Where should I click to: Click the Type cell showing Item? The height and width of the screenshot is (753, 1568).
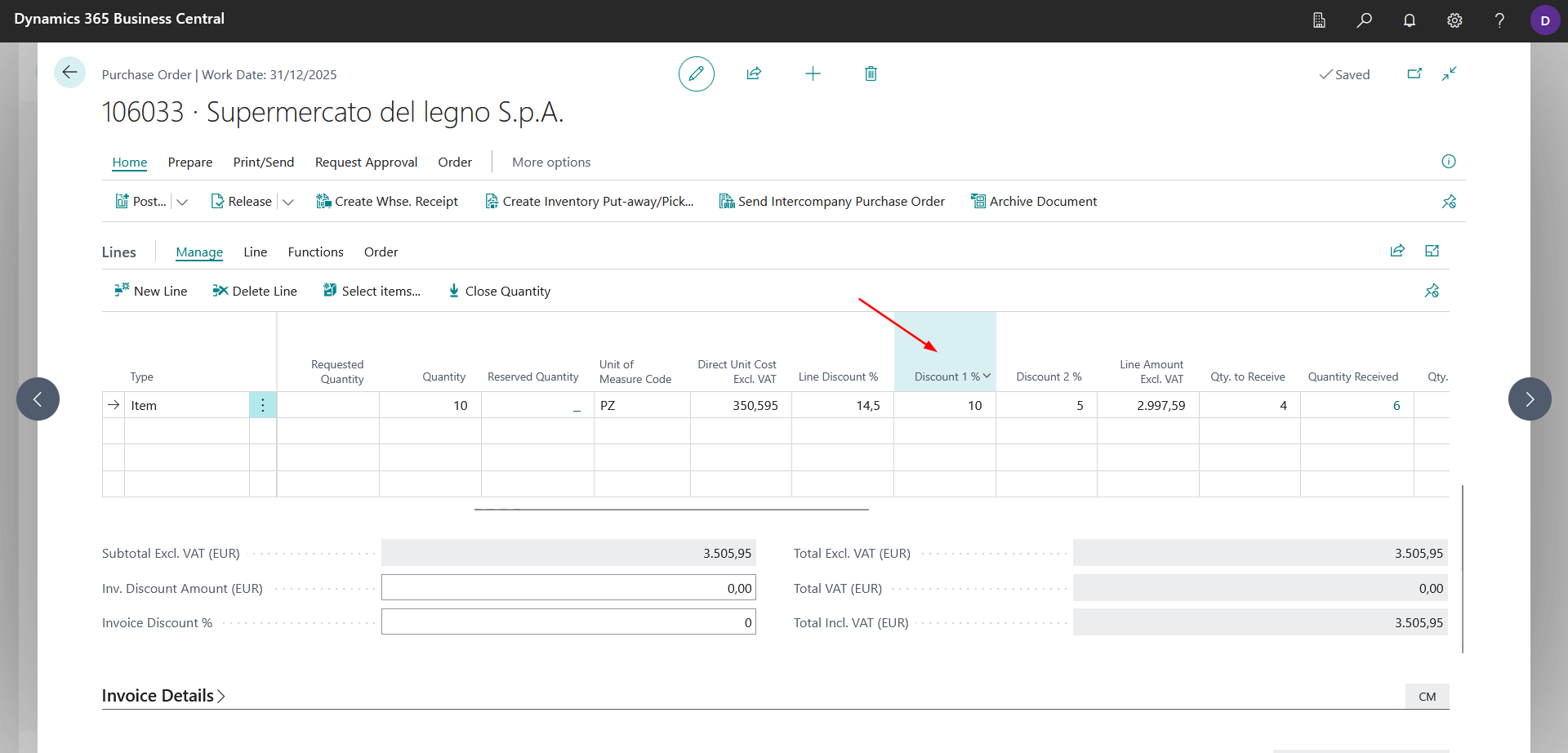click(187, 406)
